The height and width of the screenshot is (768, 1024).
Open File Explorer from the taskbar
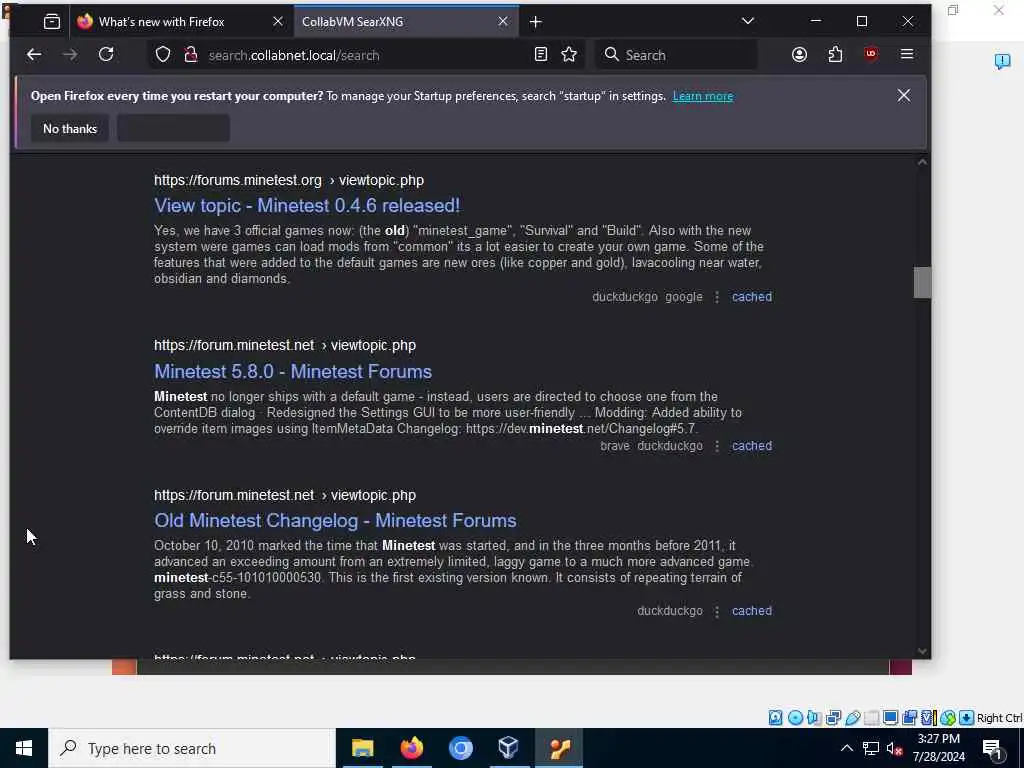(x=362, y=748)
